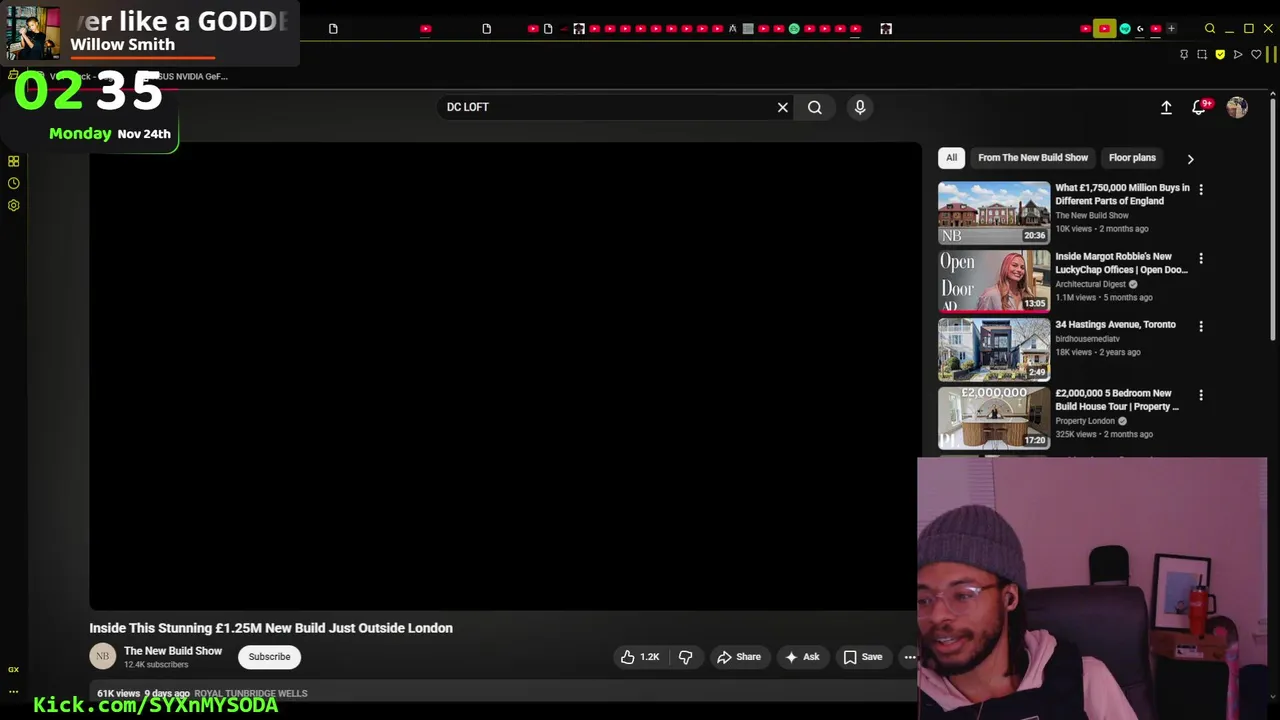Open the player triangle toolbar icon
The height and width of the screenshot is (720, 1280).
1238,54
